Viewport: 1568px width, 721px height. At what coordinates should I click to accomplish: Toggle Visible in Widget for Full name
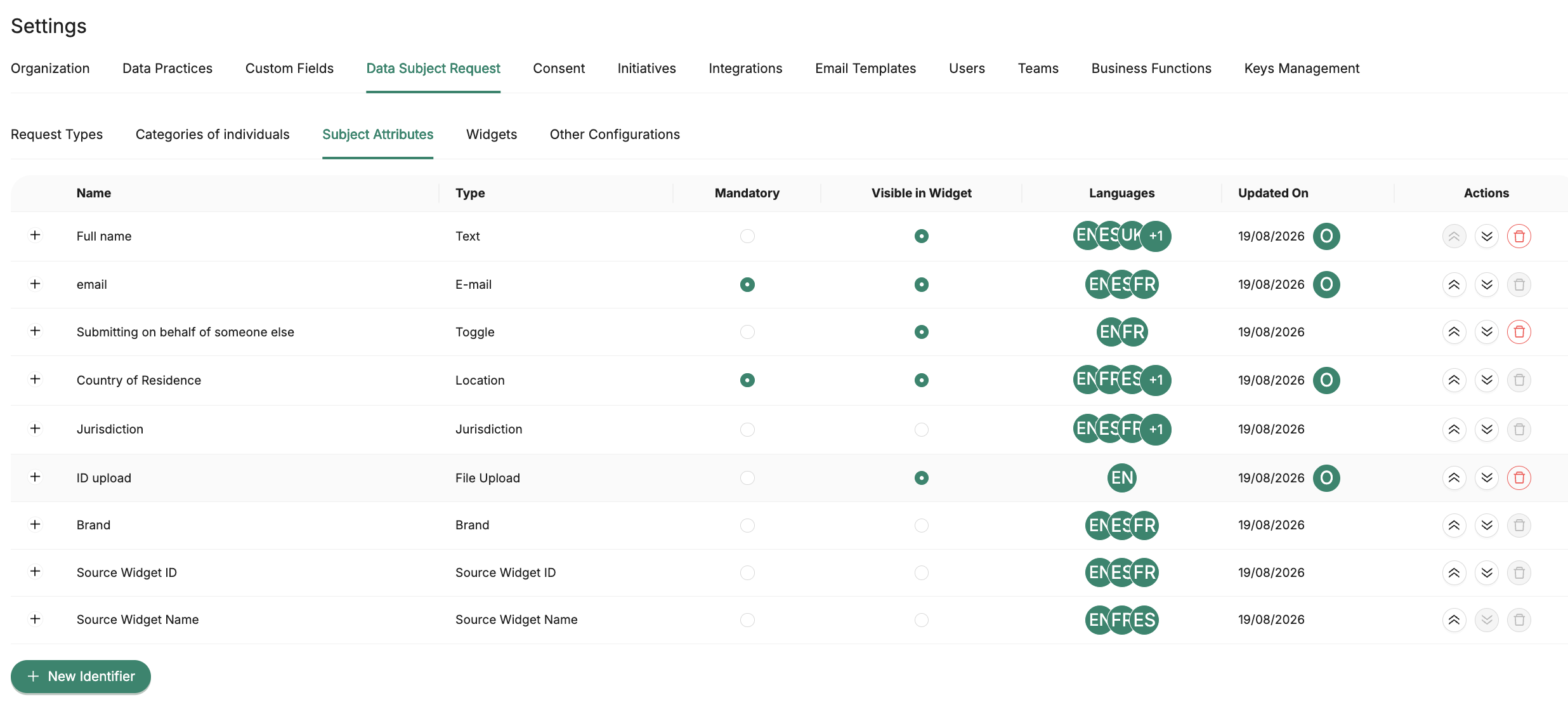coord(921,236)
